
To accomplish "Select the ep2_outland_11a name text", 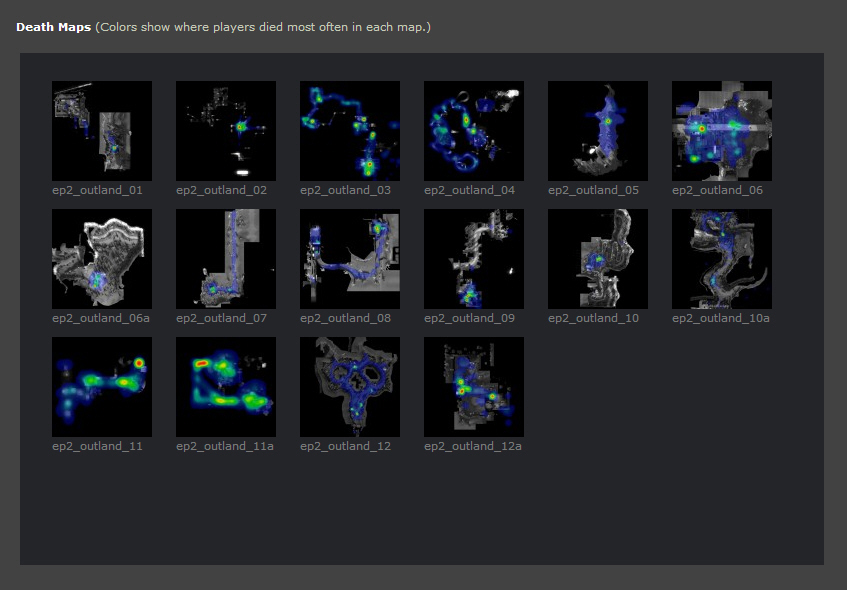I will 225,446.
